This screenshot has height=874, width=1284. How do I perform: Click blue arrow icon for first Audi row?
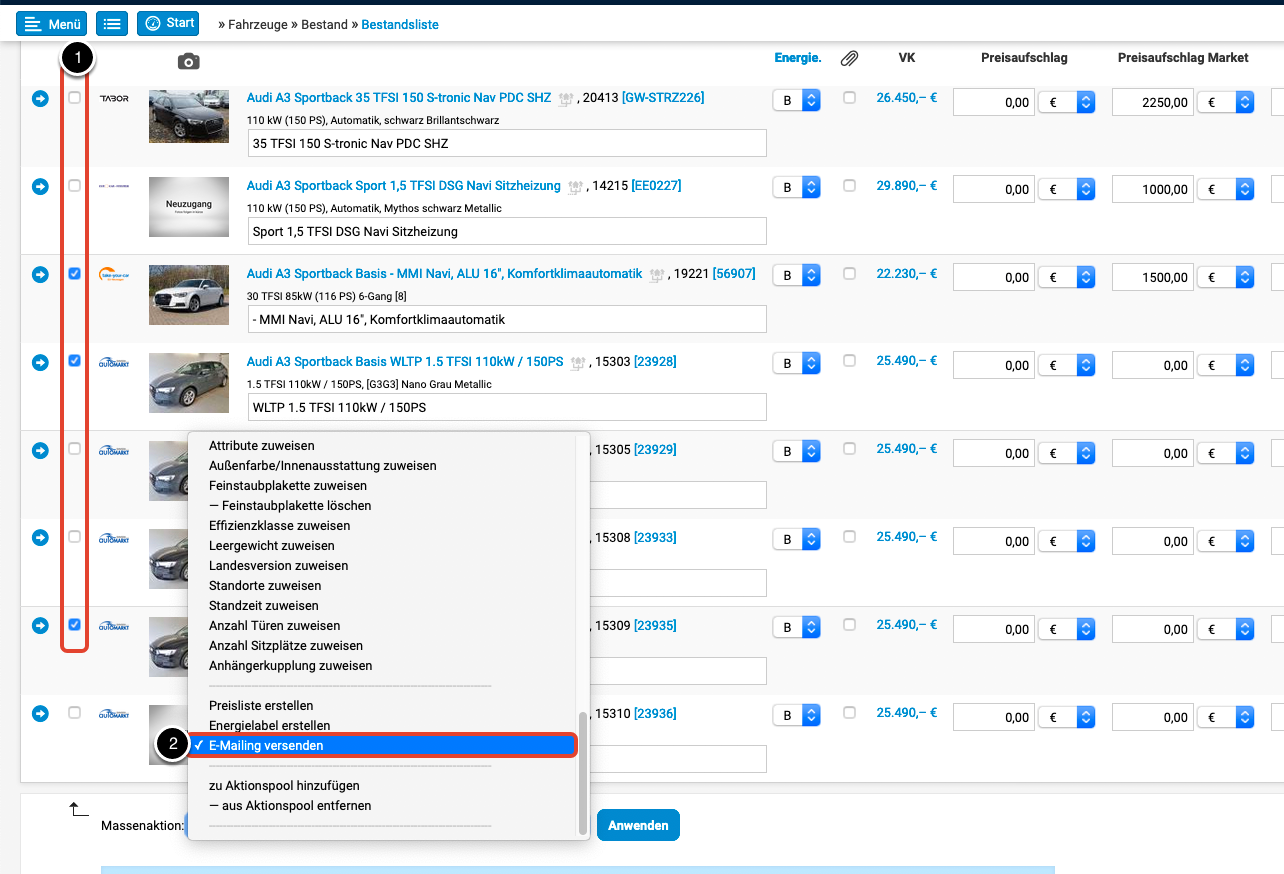(x=40, y=99)
